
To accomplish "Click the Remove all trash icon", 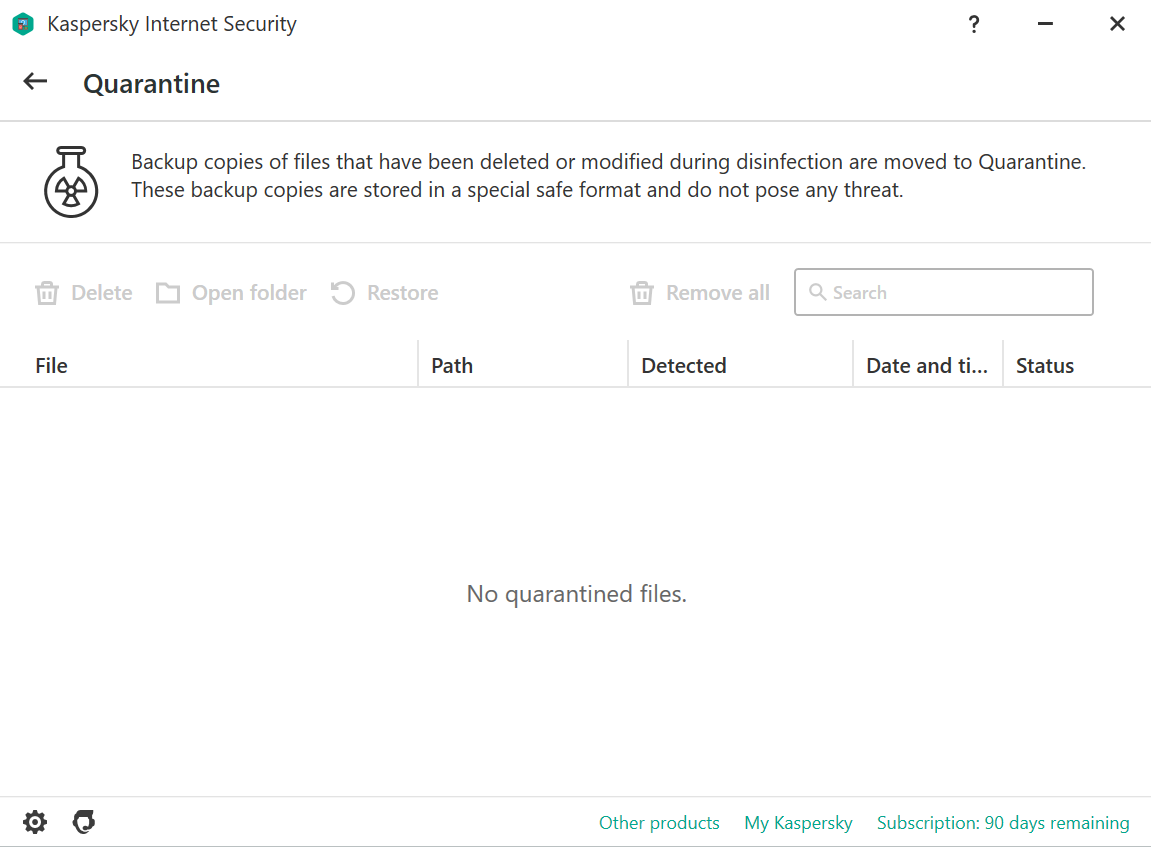I will click(642, 293).
